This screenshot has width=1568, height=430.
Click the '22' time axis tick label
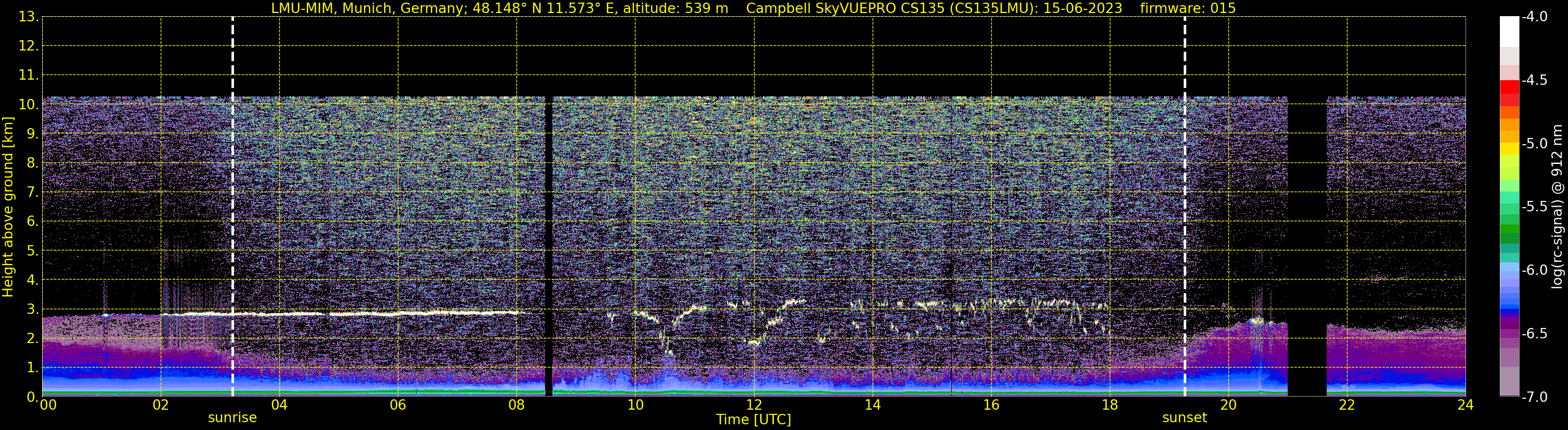[1347, 405]
